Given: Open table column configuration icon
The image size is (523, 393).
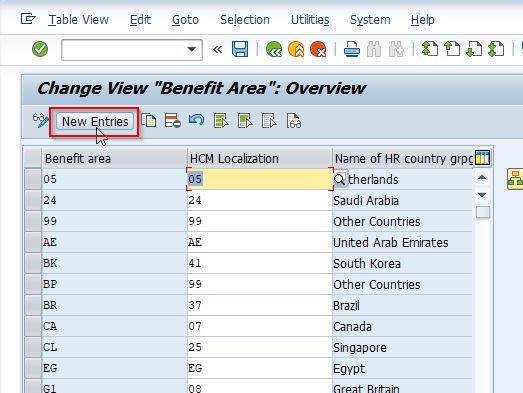Looking at the screenshot, I should point(482,157).
